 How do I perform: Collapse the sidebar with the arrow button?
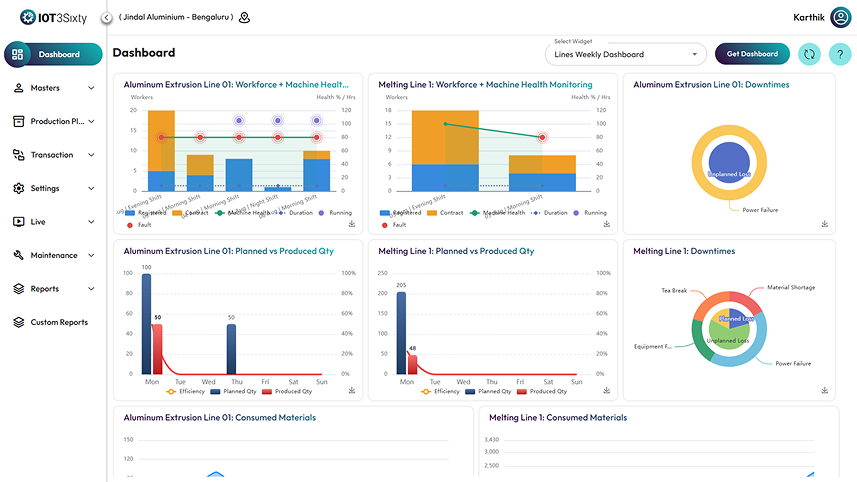click(x=107, y=18)
